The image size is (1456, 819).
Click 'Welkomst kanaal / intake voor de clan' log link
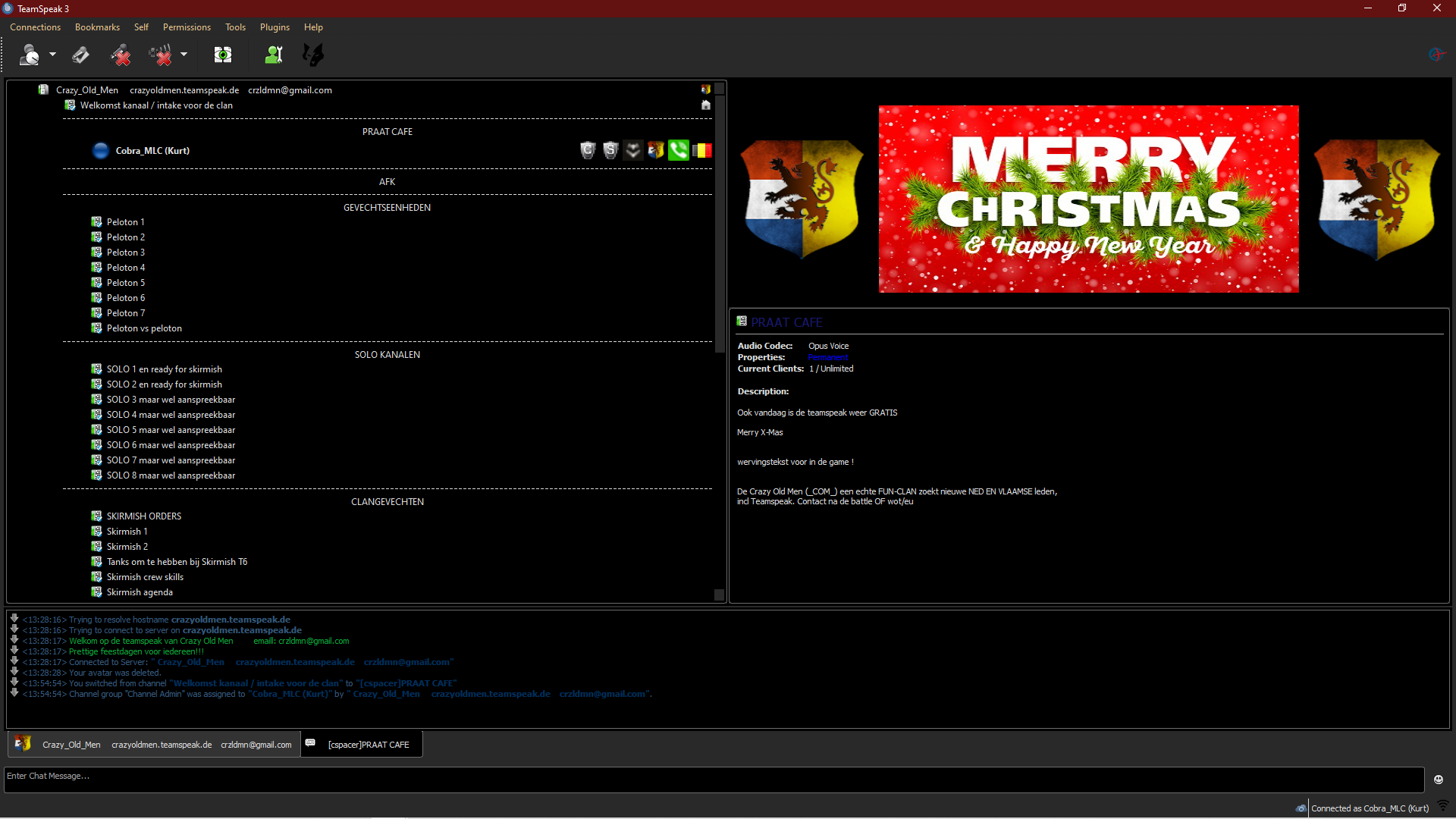(256, 683)
